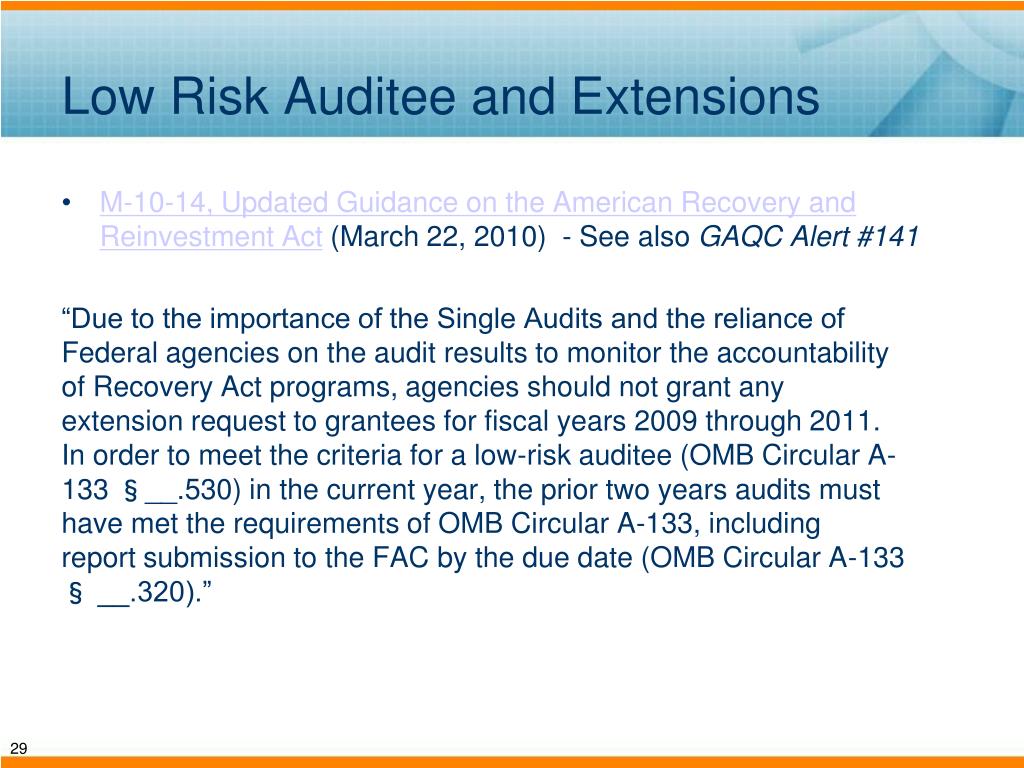Click the words Single Audits in the quote
The image size is (1024, 768).
pos(519,319)
